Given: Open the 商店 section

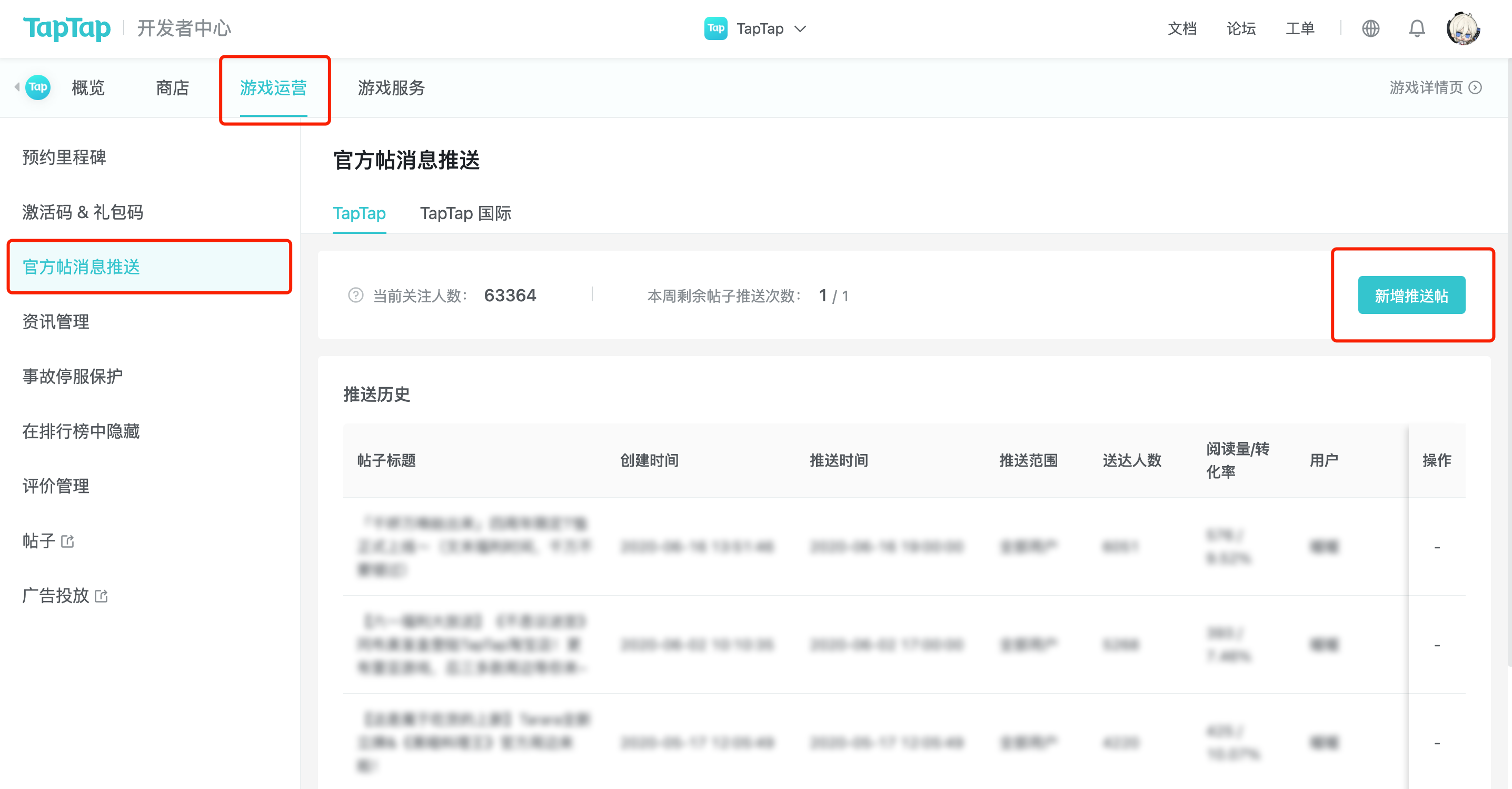Looking at the screenshot, I should click(x=172, y=88).
